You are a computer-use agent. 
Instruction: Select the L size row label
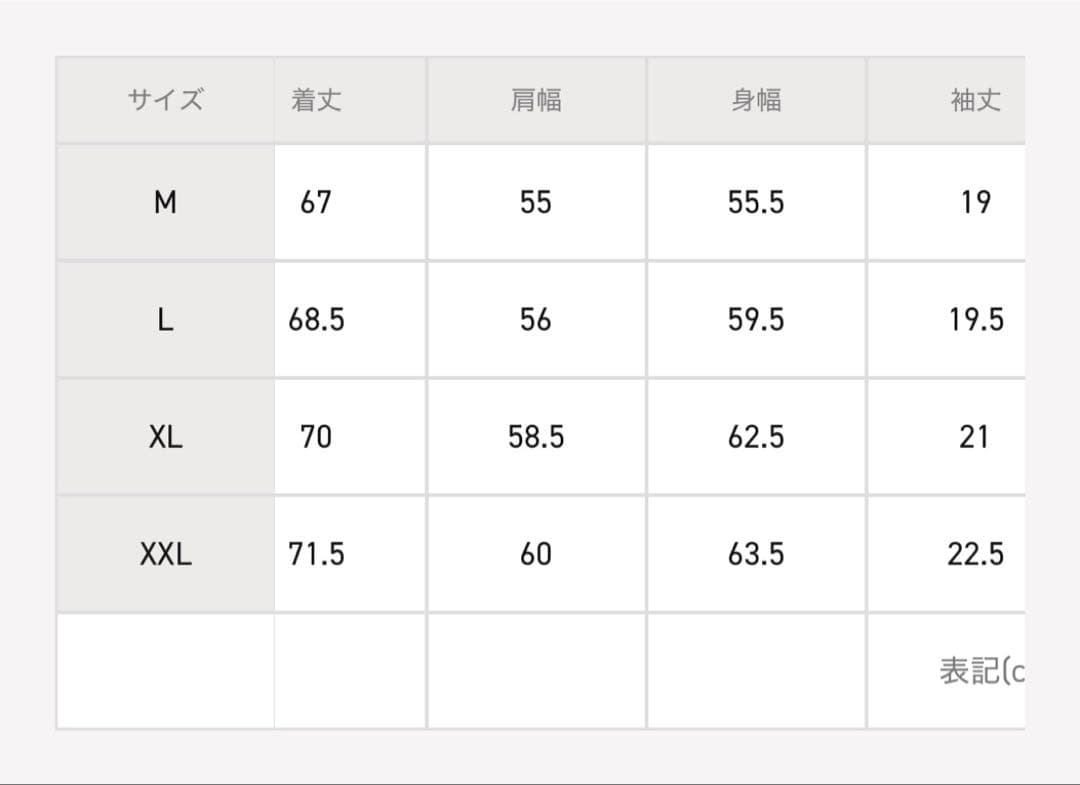click(165, 320)
